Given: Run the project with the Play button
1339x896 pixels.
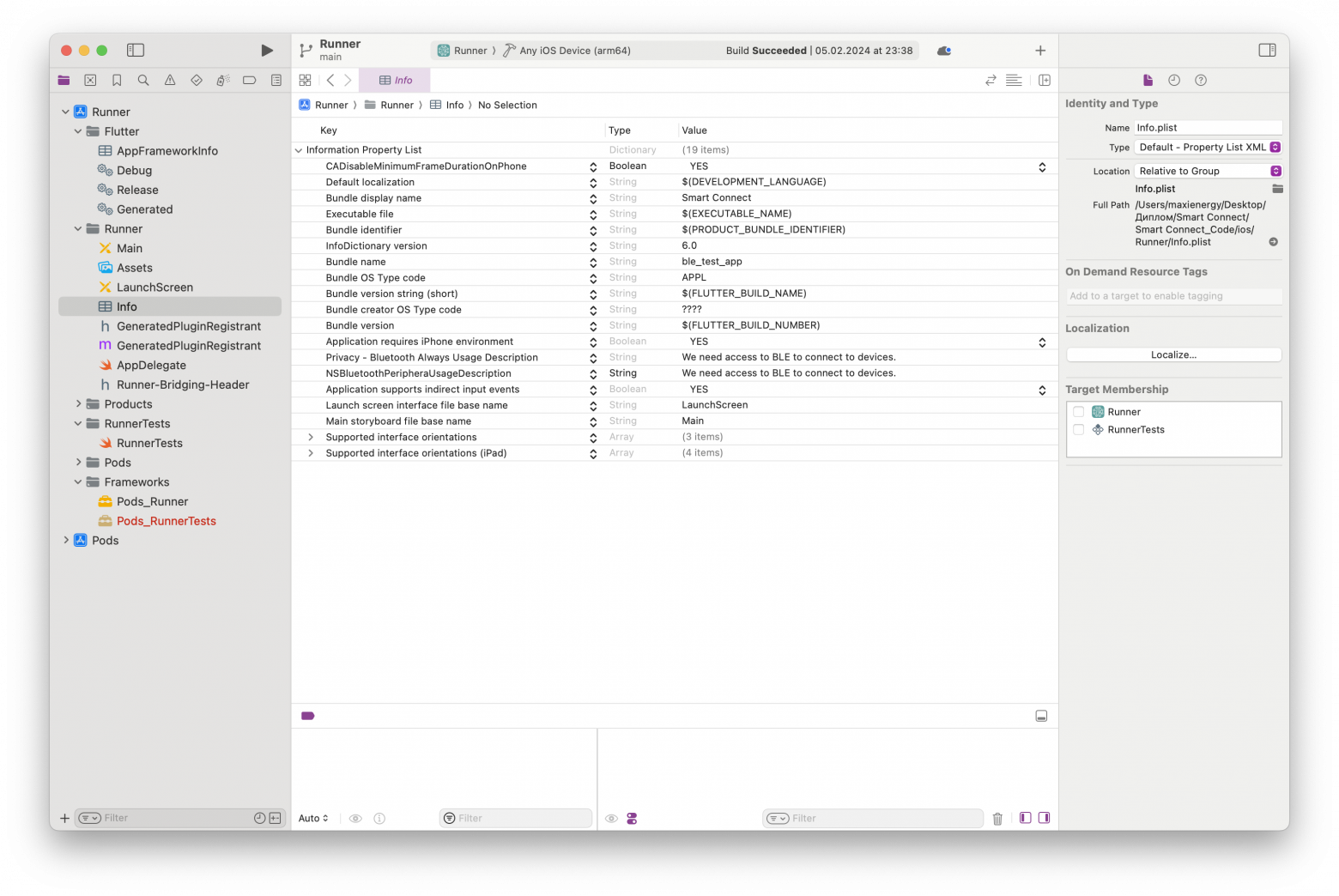Looking at the screenshot, I should click(x=266, y=50).
